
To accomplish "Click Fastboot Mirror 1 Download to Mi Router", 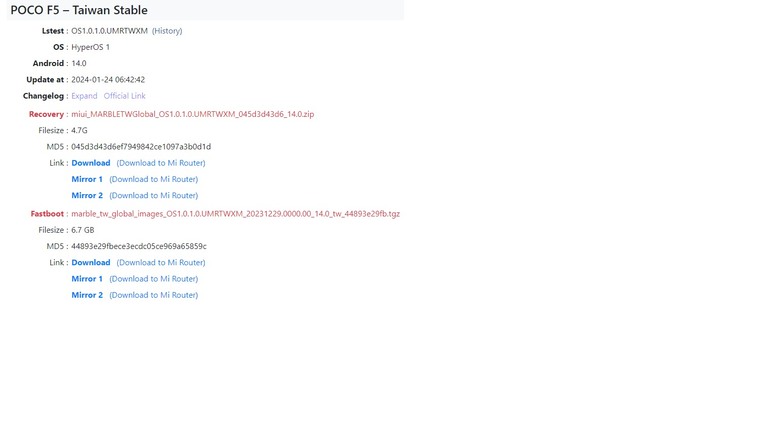I will tap(154, 279).
